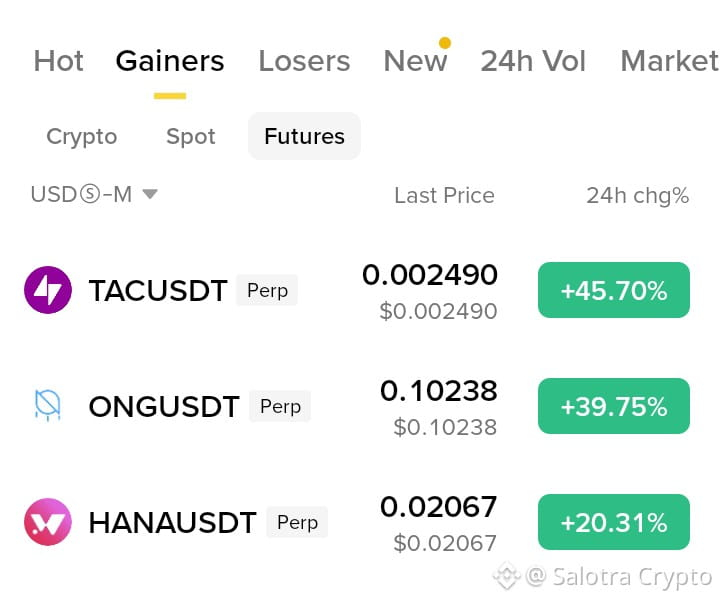Image resolution: width=720 pixels, height=601 pixels.
Task: Switch to the Market tab
Action: (670, 61)
